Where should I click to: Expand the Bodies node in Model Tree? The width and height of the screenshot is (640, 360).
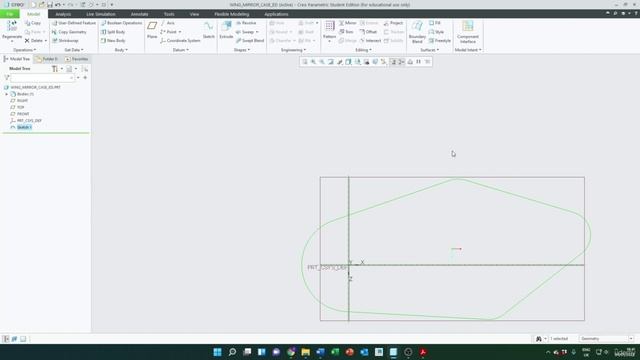(x=7, y=94)
